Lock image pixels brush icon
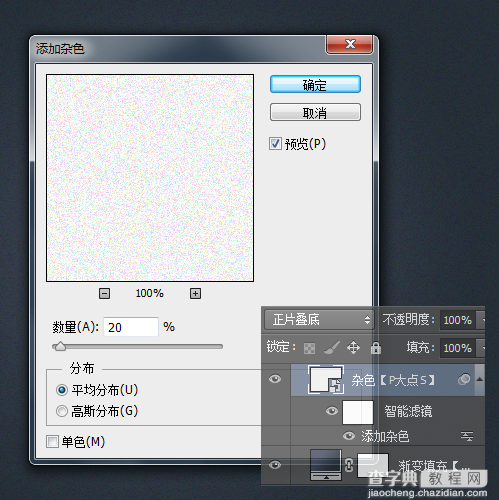The width and height of the screenshot is (499, 500). point(332,348)
